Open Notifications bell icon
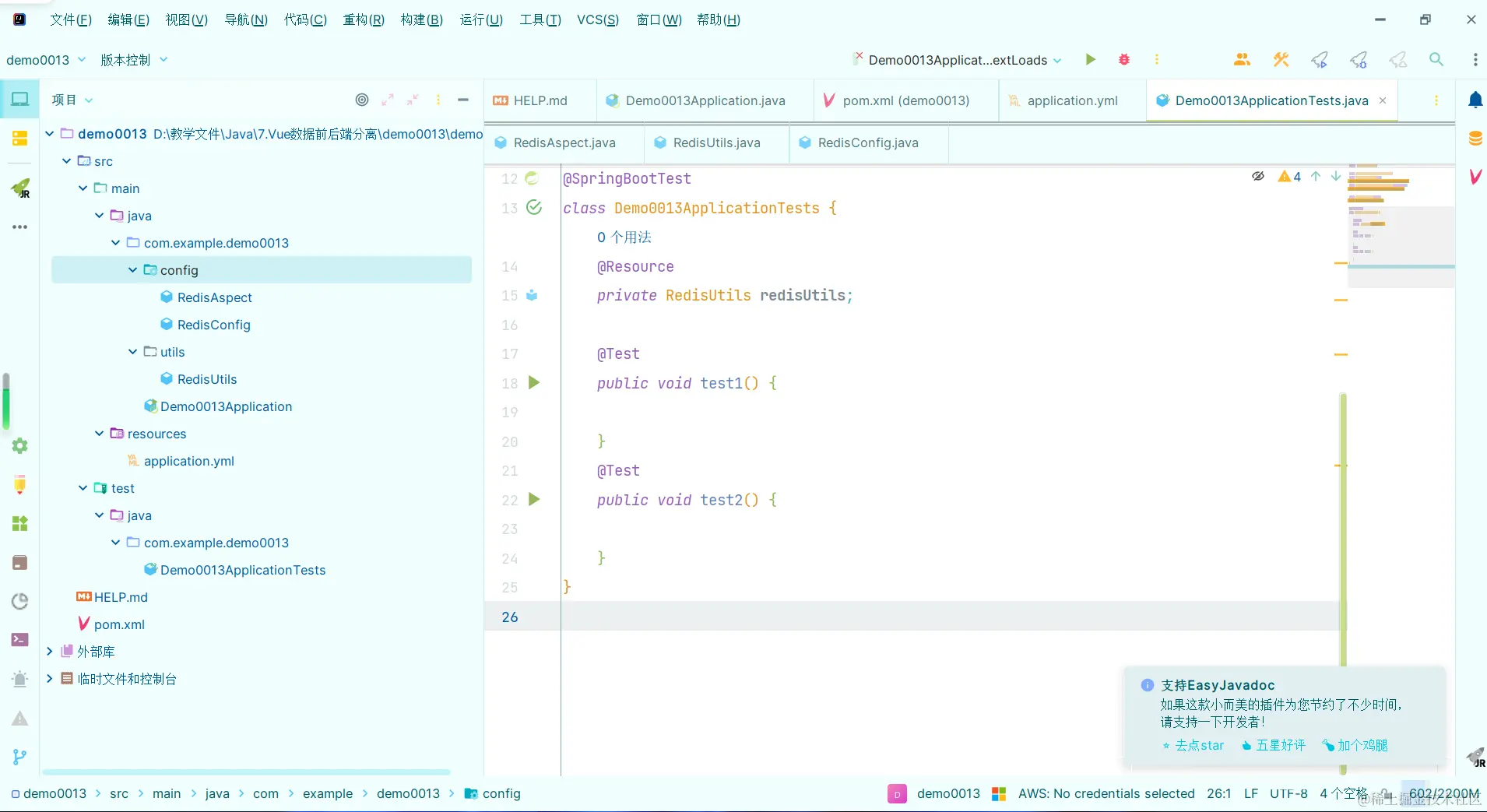Image resolution: width=1487 pixels, height=812 pixels. pyautogui.click(x=1475, y=100)
